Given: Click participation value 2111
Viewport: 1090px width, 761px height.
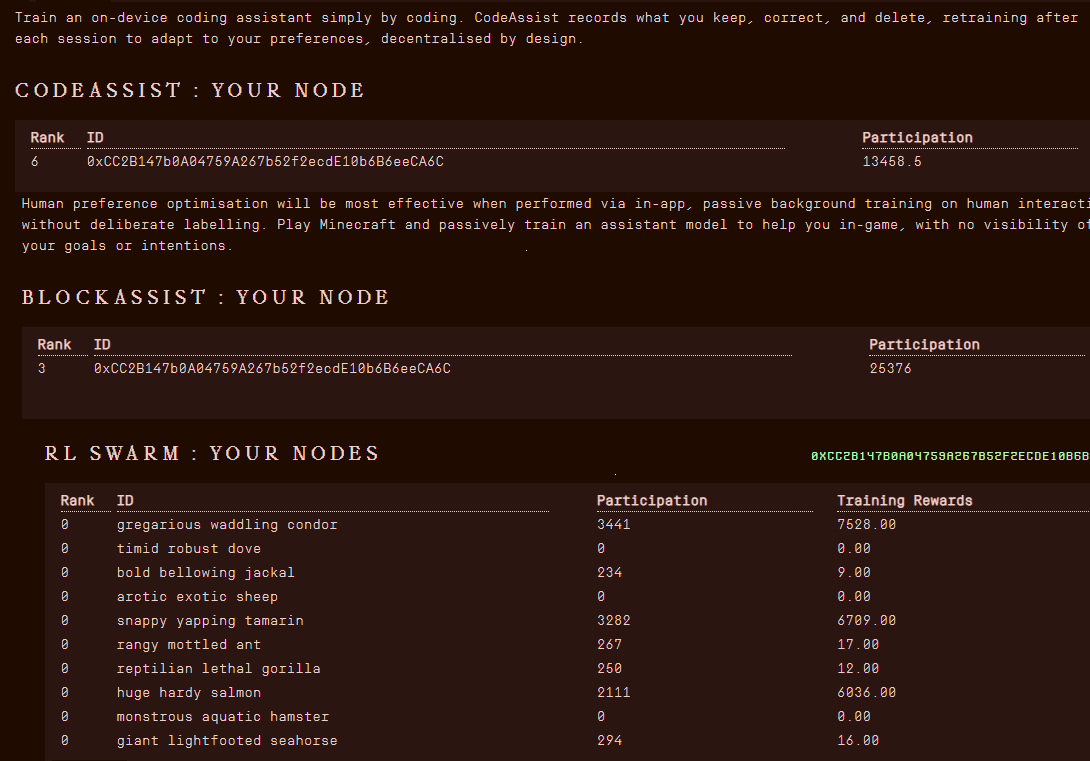Looking at the screenshot, I should pyautogui.click(x=613, y=693).
